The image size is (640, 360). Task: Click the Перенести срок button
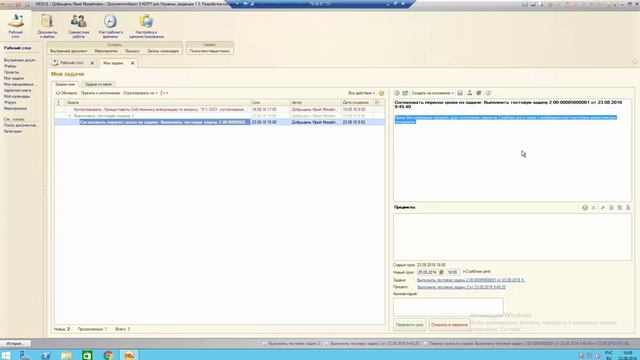point(410,325)
